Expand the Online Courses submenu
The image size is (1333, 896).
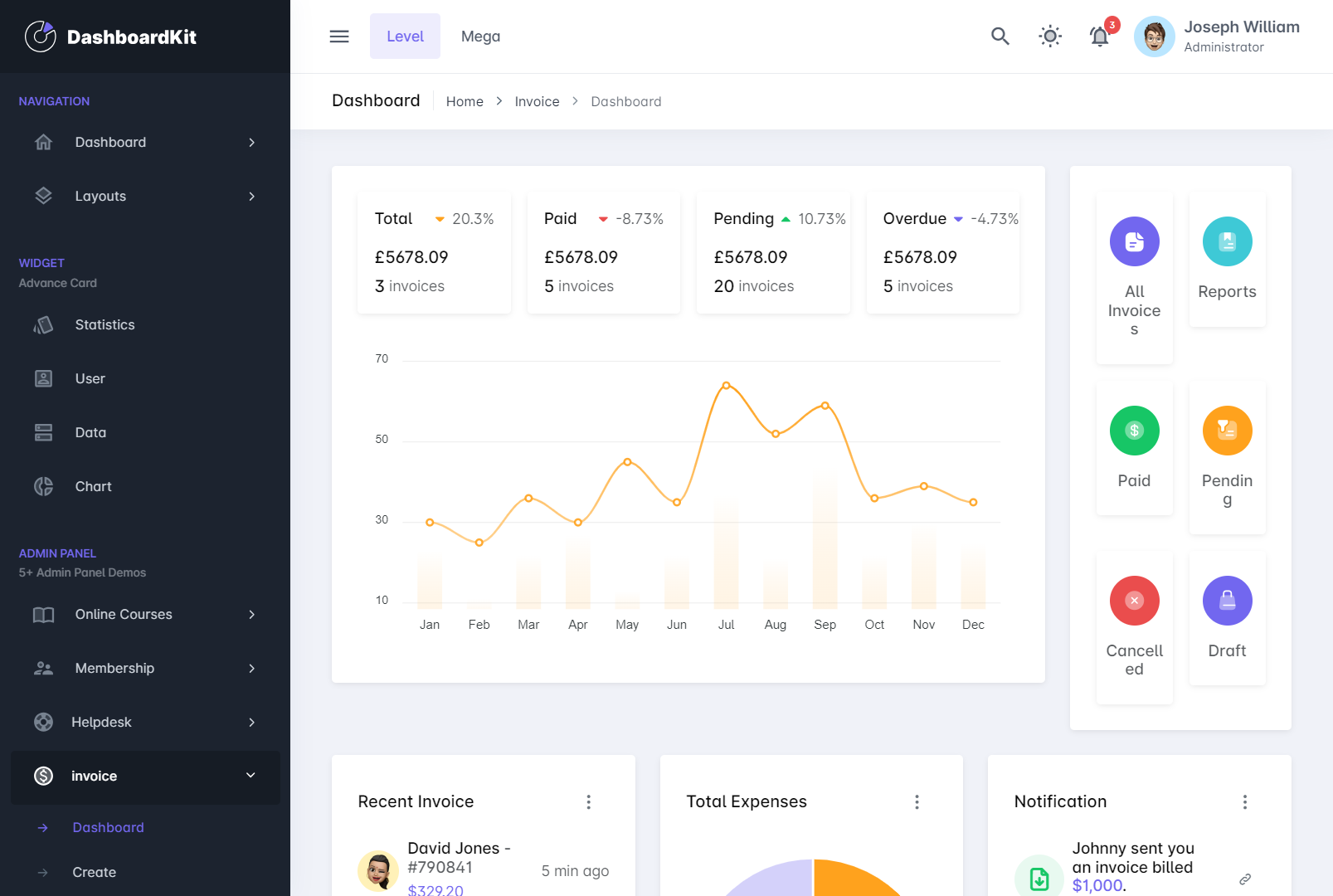pos(251,615)
